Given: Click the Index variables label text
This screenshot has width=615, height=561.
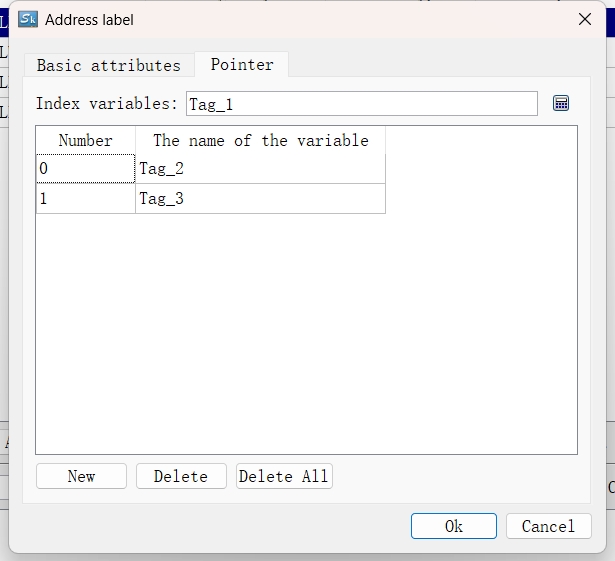Looking at the screenshot, I should (x=107, y=103).
